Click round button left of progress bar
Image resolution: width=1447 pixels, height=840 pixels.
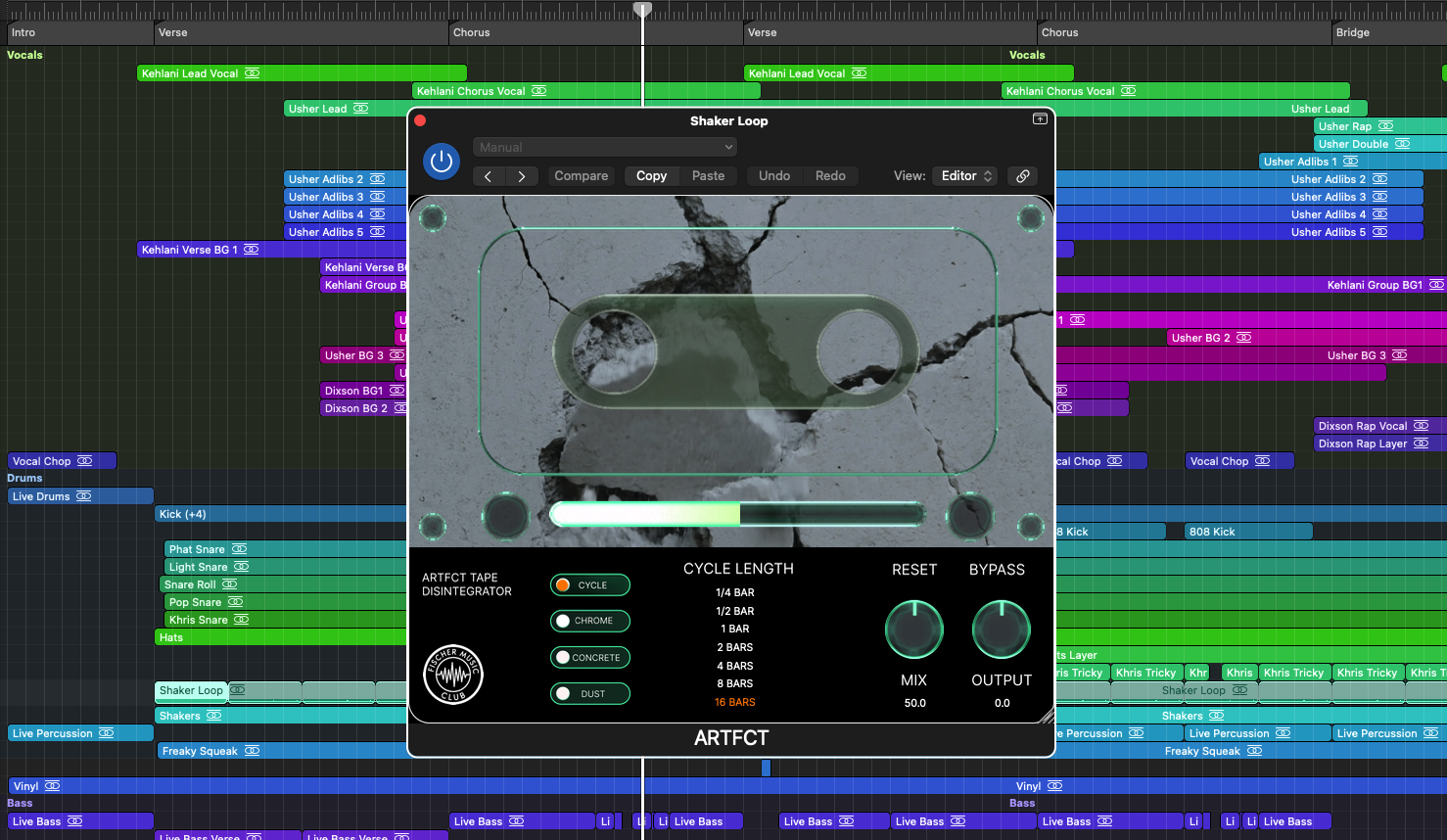click(x=506, y=516)
